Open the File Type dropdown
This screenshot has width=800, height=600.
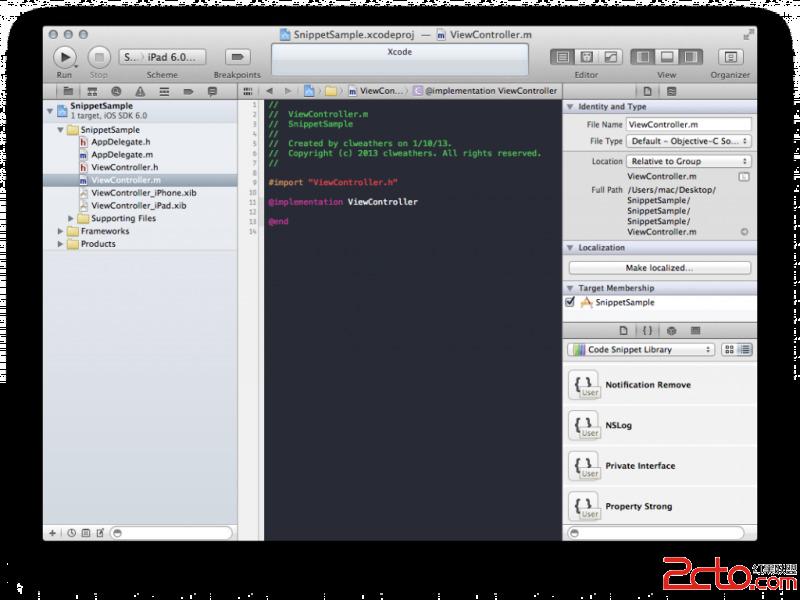(x=688, y=142)
